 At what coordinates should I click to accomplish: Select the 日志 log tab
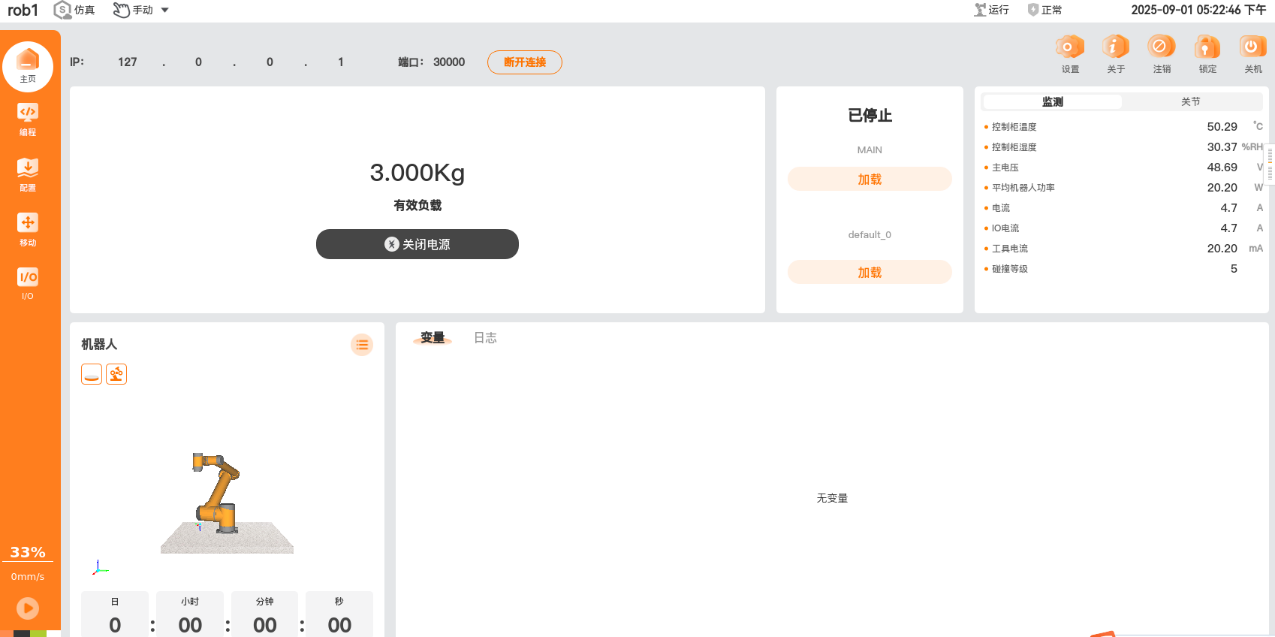coord(485,338)
